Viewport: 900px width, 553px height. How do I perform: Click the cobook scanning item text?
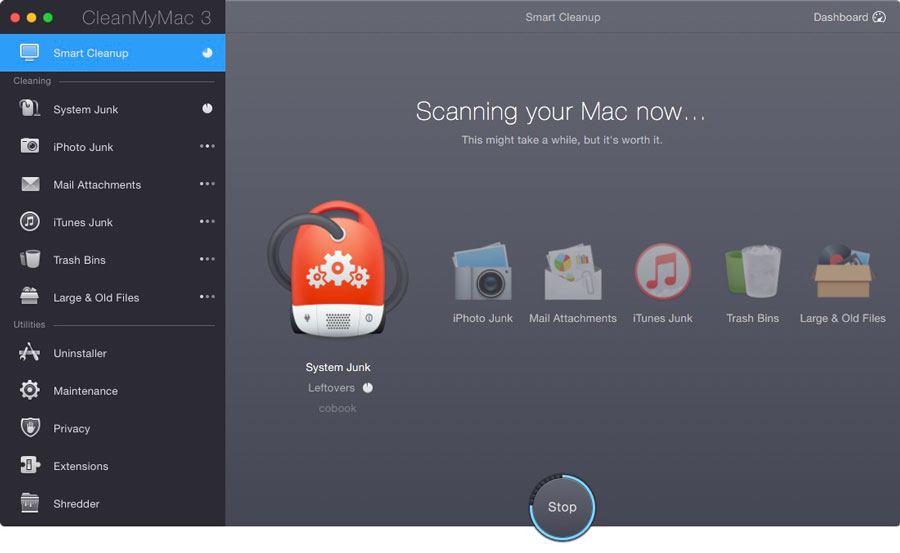click(x=338, y=408)
